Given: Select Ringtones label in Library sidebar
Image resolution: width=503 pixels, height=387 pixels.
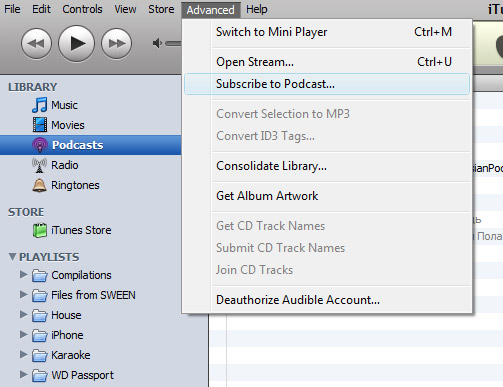Looking at the screenshot, I should click(75, 185).
